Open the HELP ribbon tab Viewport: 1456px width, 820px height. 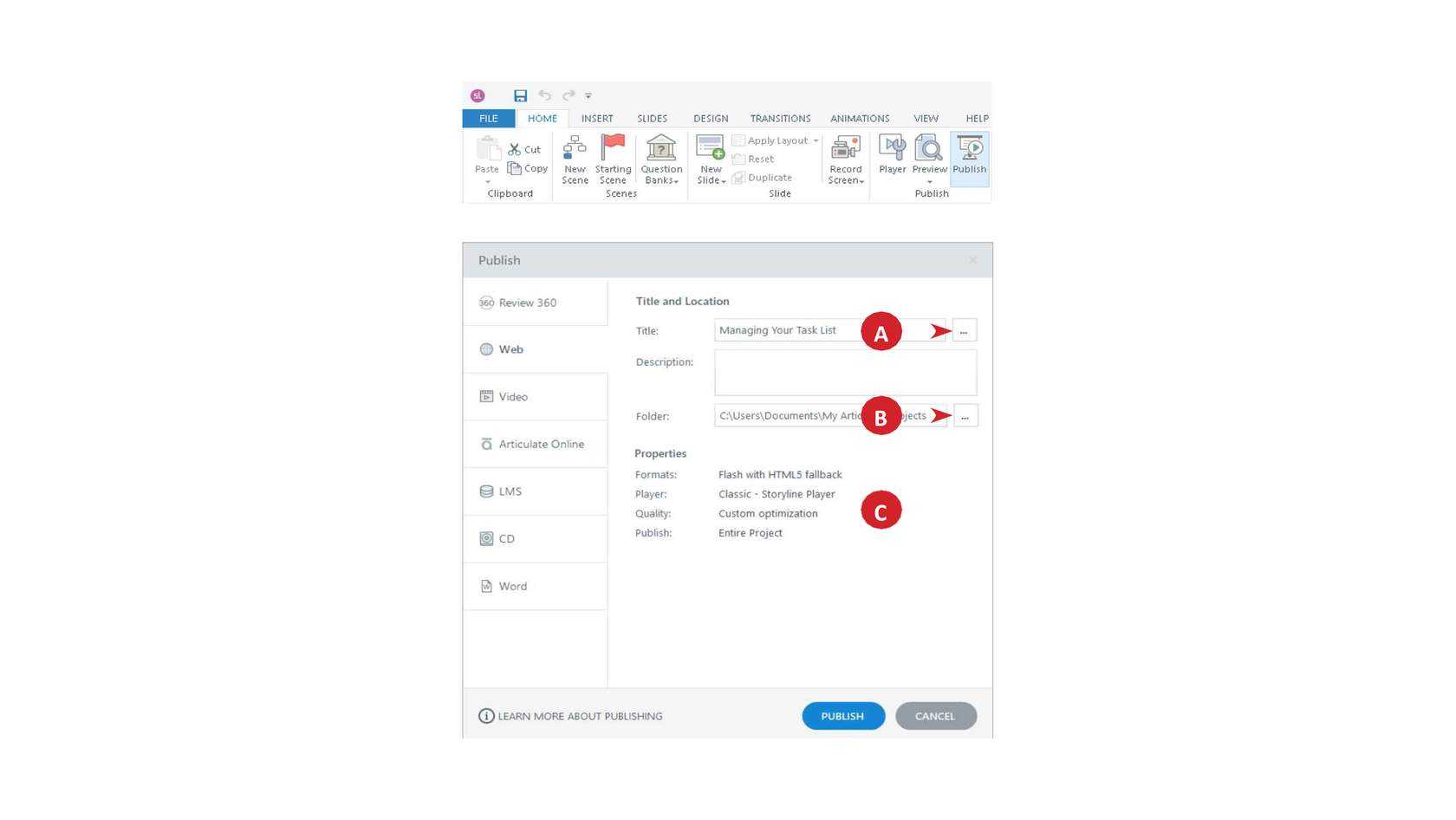[x=977, y=119]
